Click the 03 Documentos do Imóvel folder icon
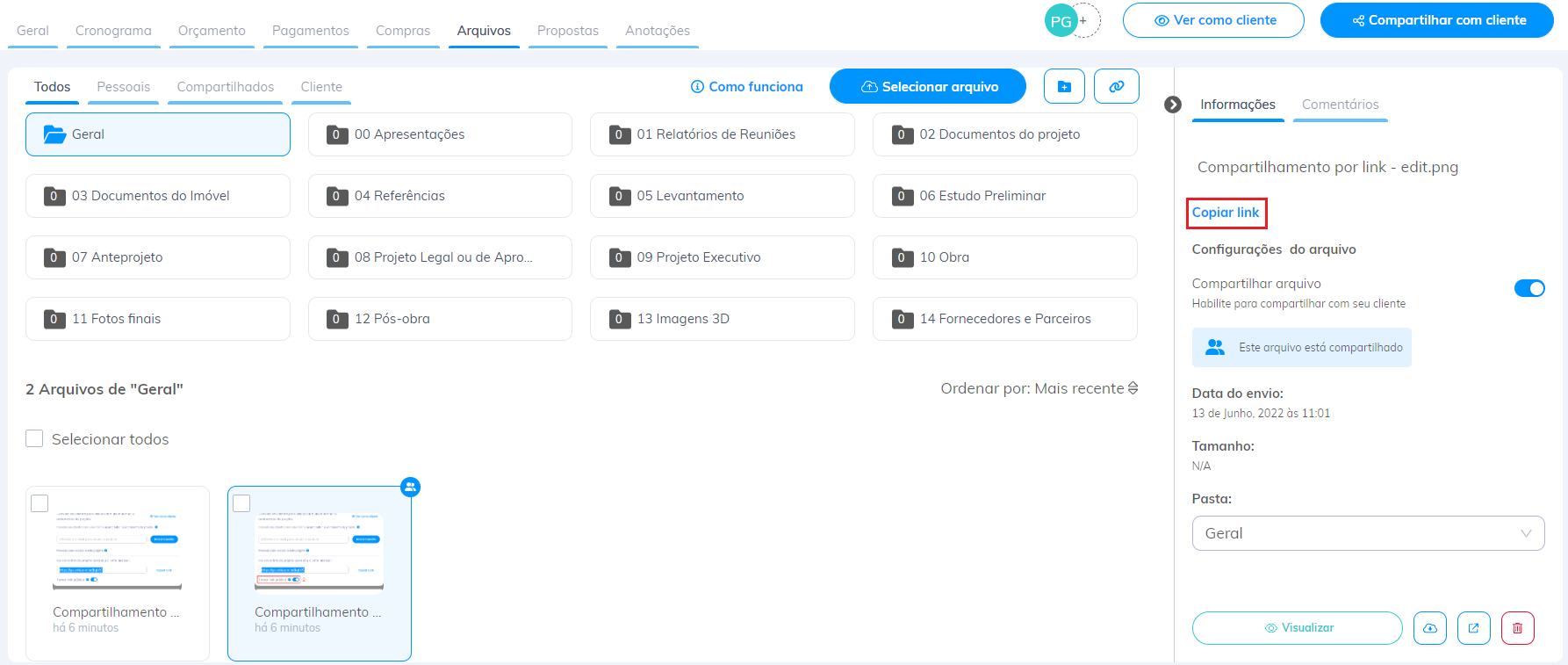Viewport: 1568px width, 665px height. [54, 196]
